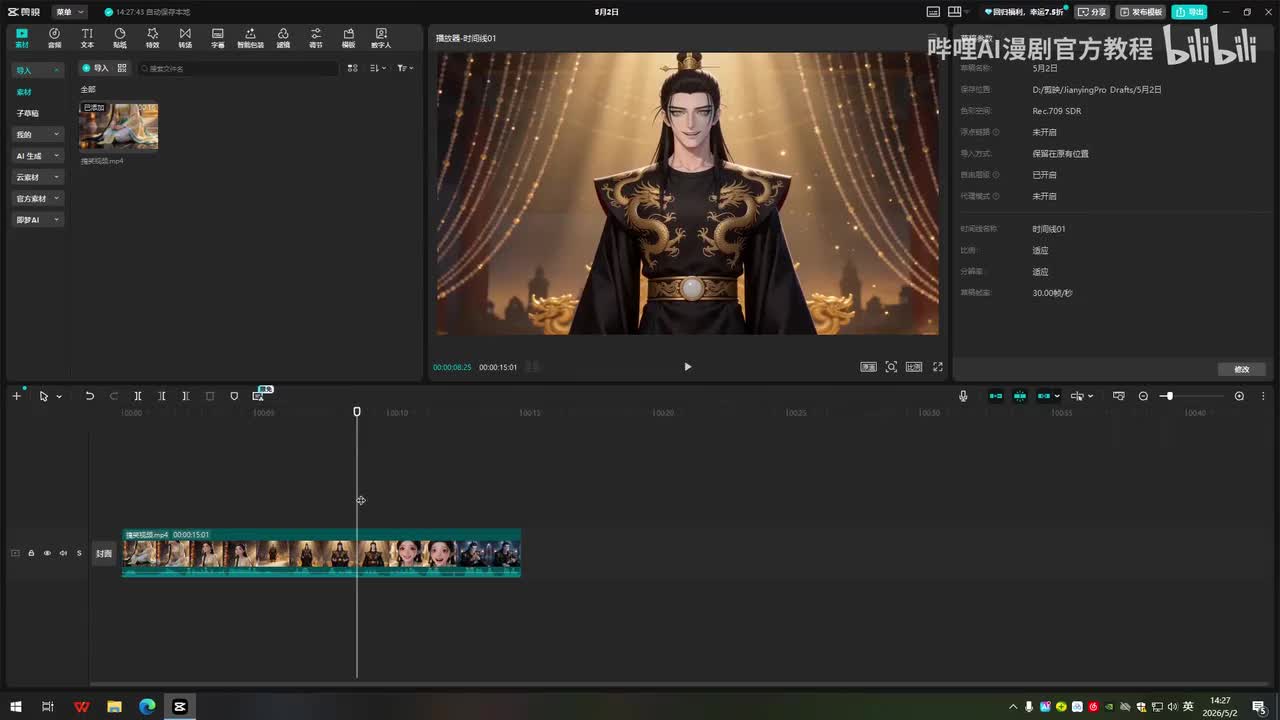This screenshot has width=1280, height=720.
Task: Open the sort order dropdown
Action: 377,68
